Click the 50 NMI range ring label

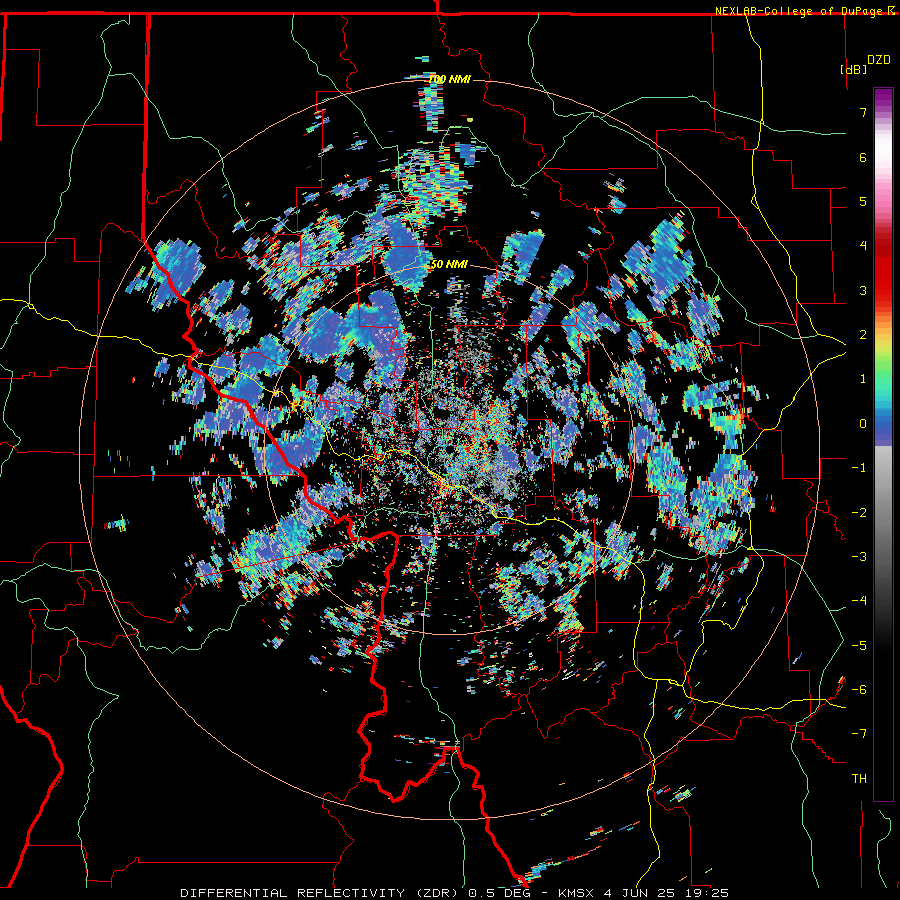[x=449, y=265]
